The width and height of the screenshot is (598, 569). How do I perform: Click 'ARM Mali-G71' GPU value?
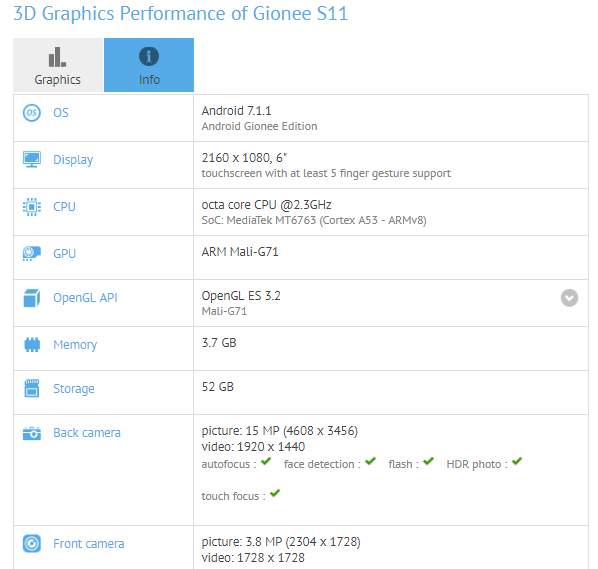(x=240, y=252)
